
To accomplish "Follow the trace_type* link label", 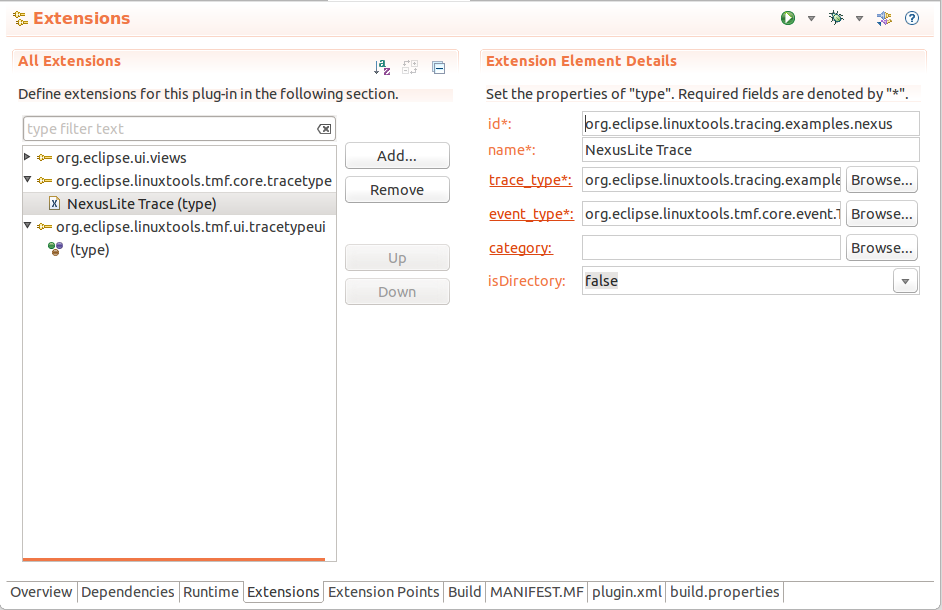I will coord(530,180).
